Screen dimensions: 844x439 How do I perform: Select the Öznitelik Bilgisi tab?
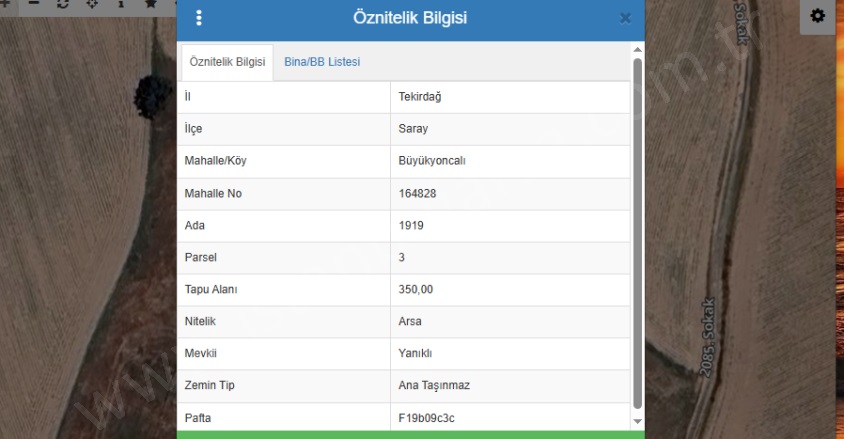pos(227,62)
